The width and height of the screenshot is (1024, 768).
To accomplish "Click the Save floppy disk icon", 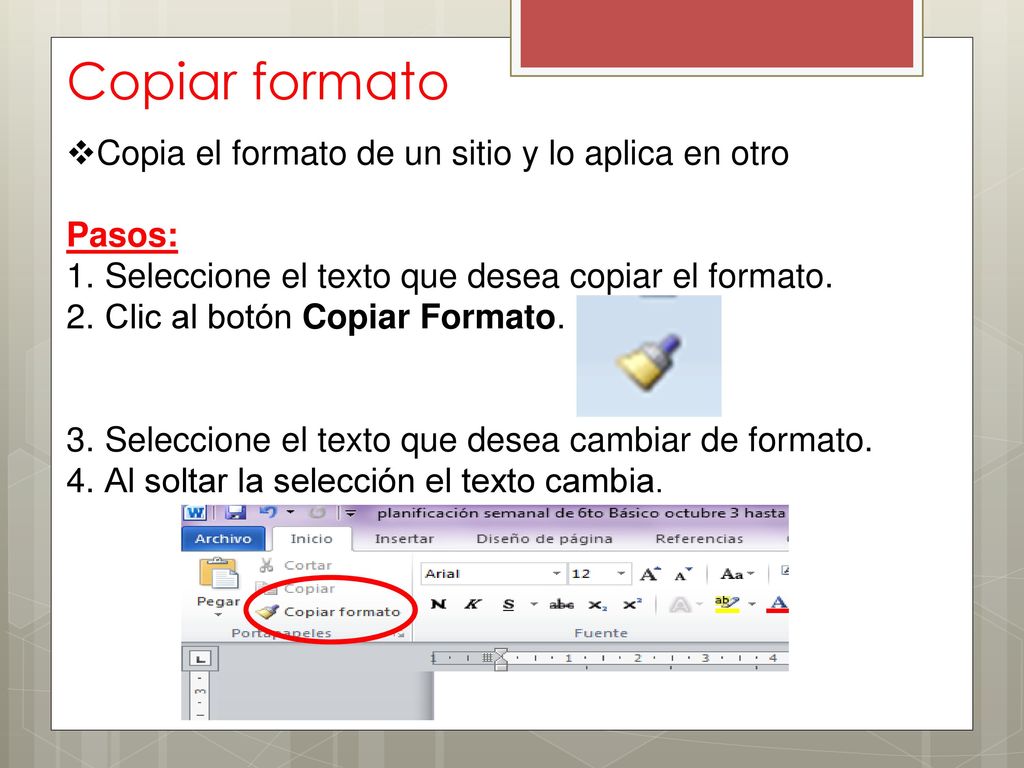I will tap(234, 513).
